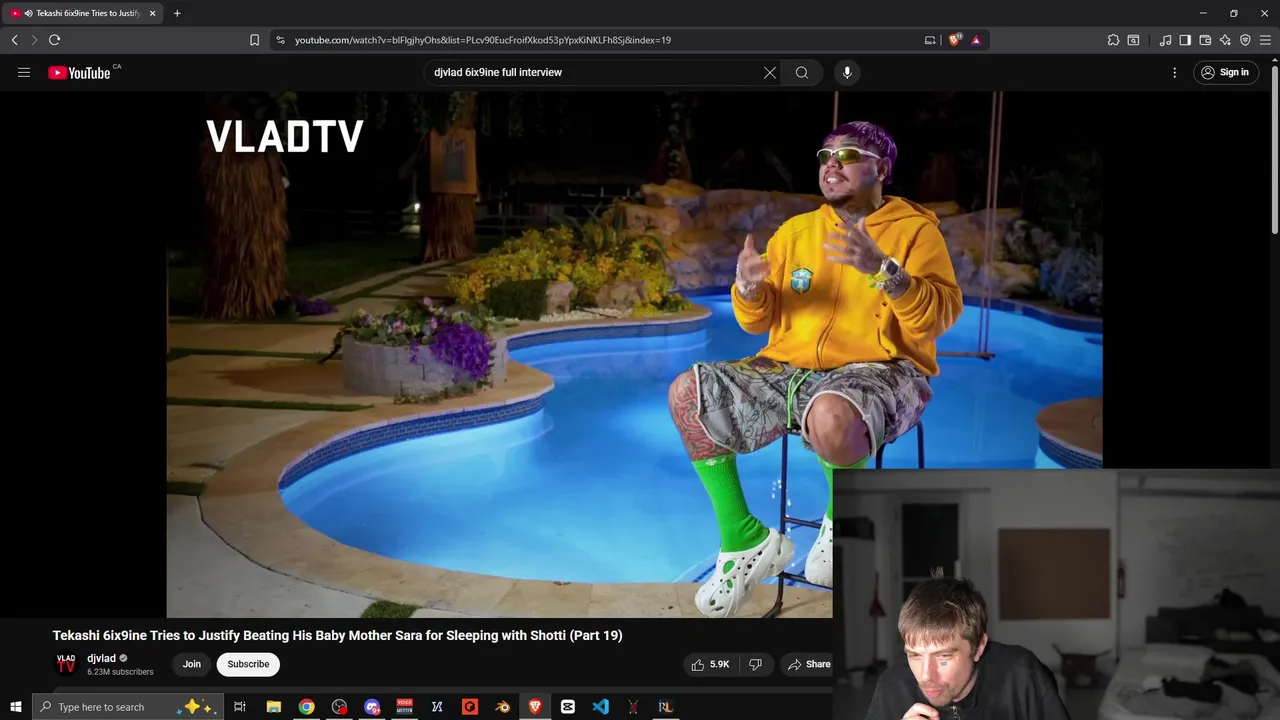Start voice search with the microphone icon
Screen dimensions: 1280x720
coord(847,72)
